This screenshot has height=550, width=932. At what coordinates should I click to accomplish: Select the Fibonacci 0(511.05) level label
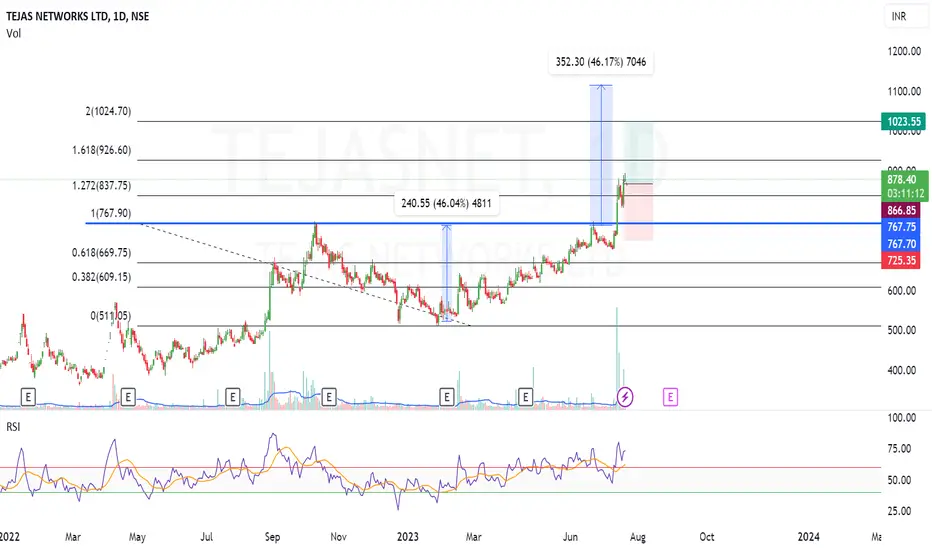[x=111, y=316]
